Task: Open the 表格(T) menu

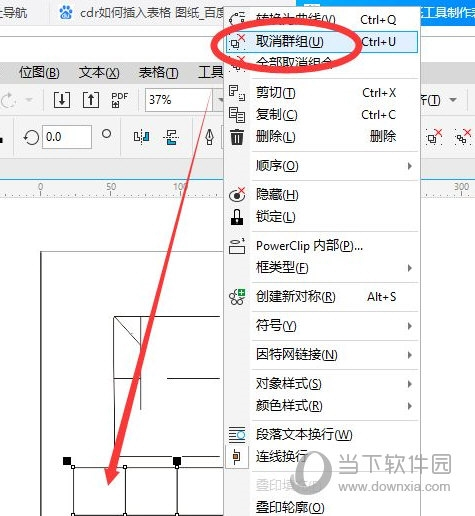Action: [159, 72]
